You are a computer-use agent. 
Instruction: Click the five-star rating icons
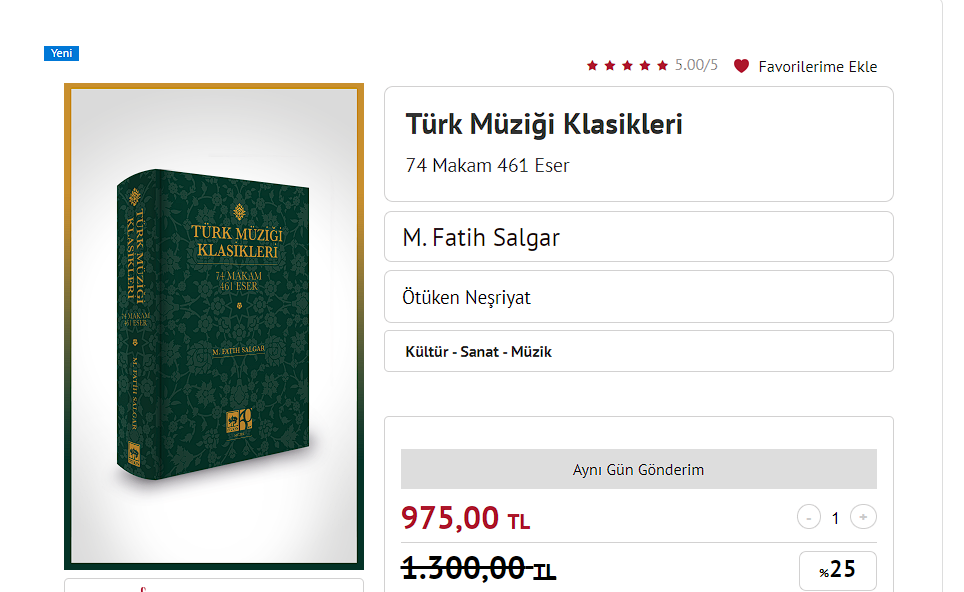coord(627,65)
